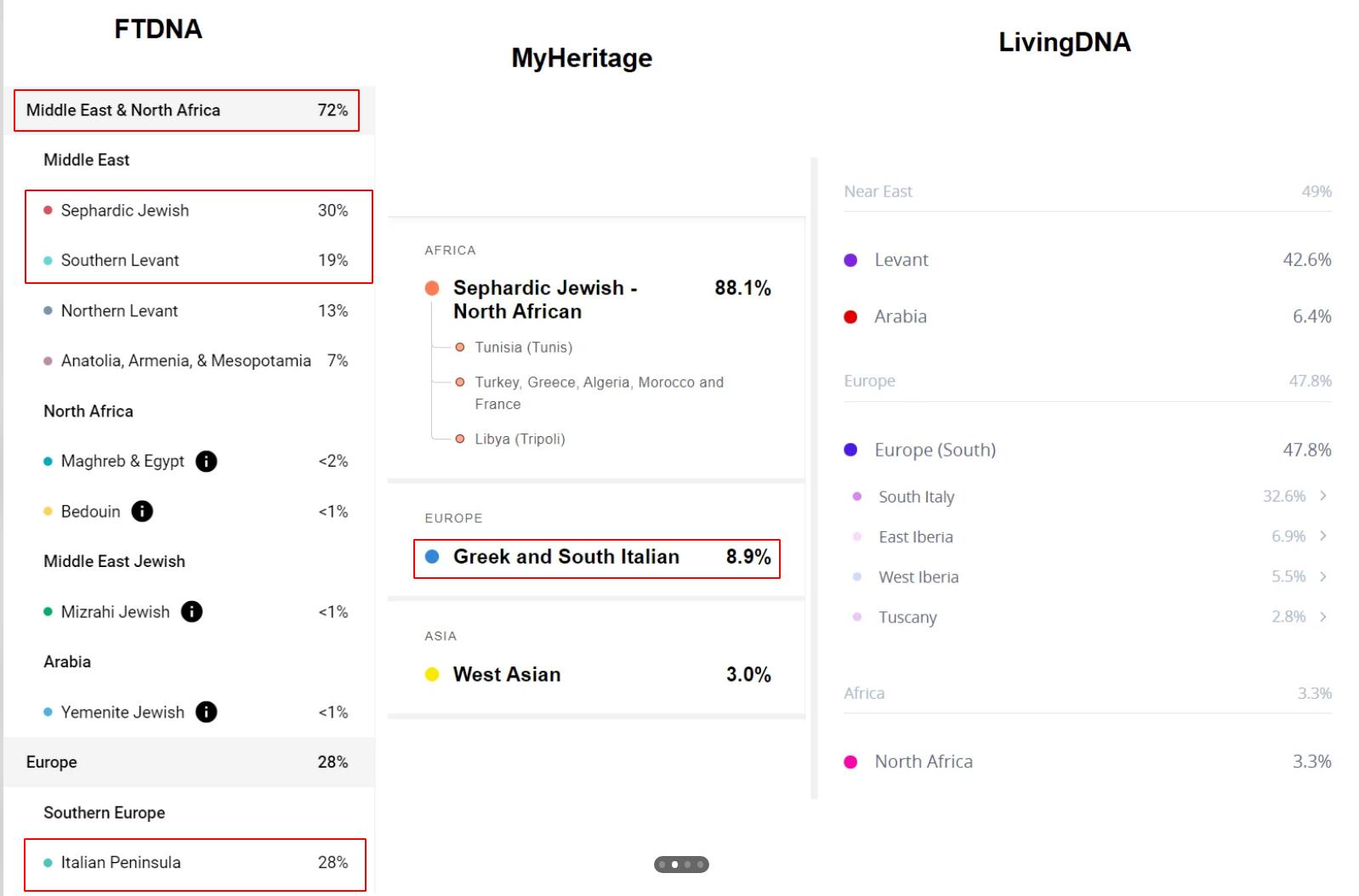
Task: Click the carousel page indicator dots
Action: pos(681,865)
